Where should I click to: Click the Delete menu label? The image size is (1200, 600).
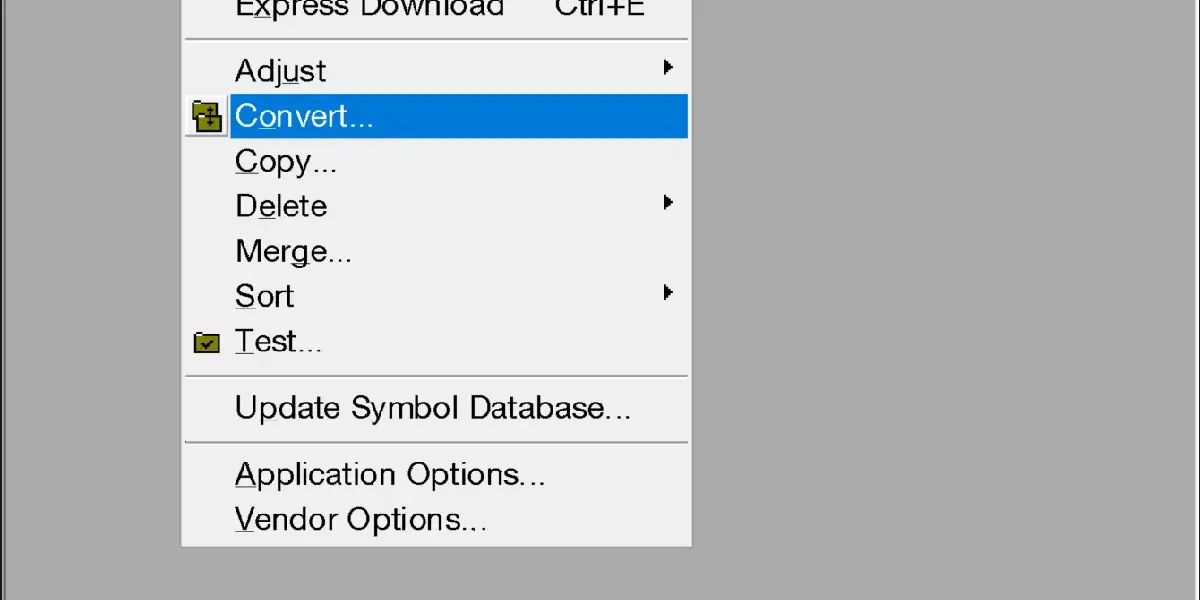(281, 207)
